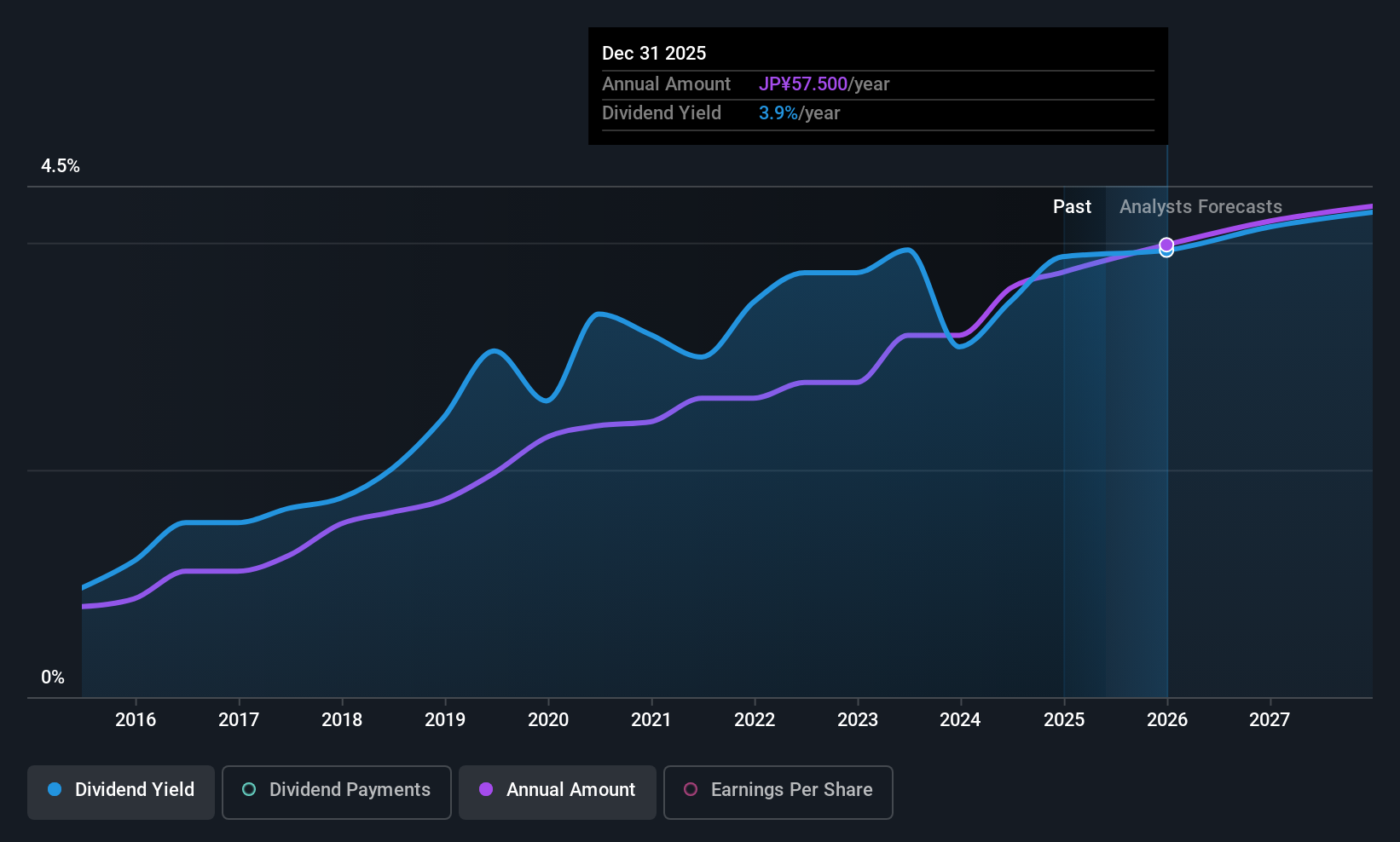Click the JP¥57.500 annual amount value
This screenshot has width=1400, height=842.
tap(803, 84)
